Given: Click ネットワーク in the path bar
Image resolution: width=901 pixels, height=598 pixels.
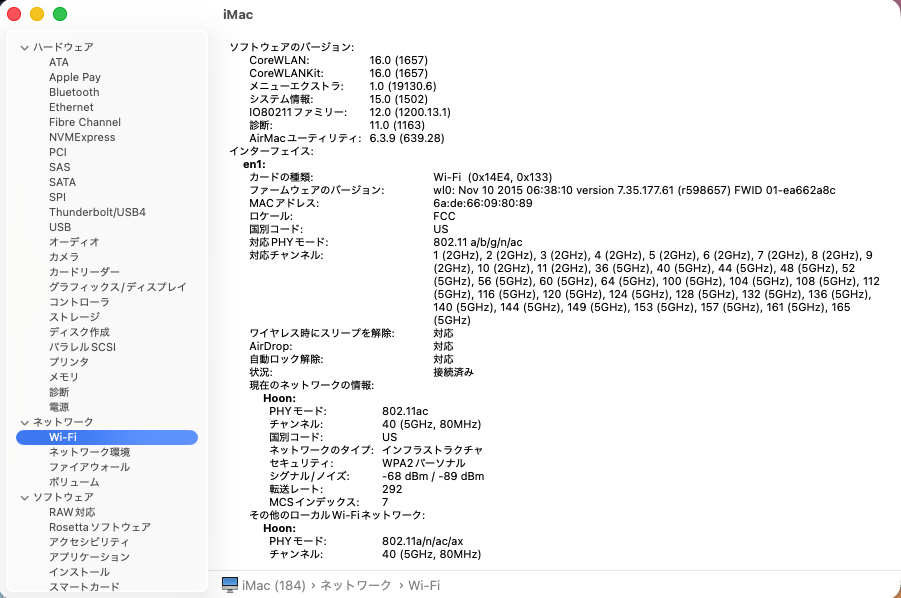Looking at the screenshot, I should click(356, 585).
